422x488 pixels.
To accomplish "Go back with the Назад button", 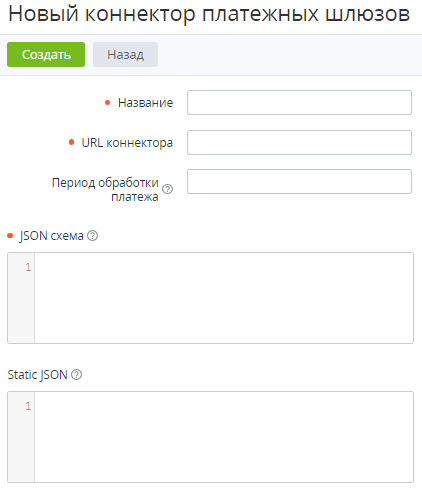I will point(125,54).
